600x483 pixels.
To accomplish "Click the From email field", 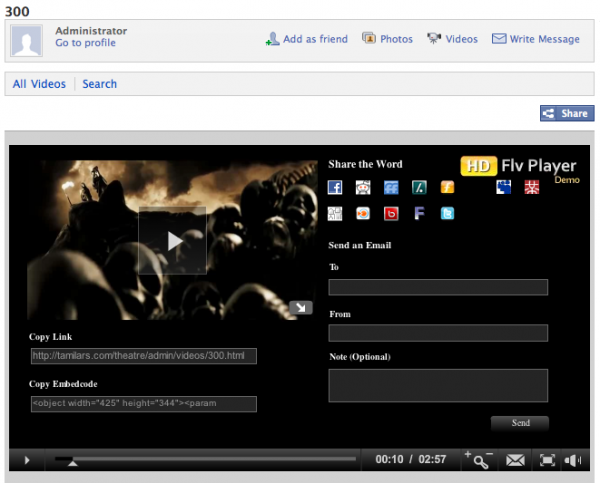I will pos(438,333).
